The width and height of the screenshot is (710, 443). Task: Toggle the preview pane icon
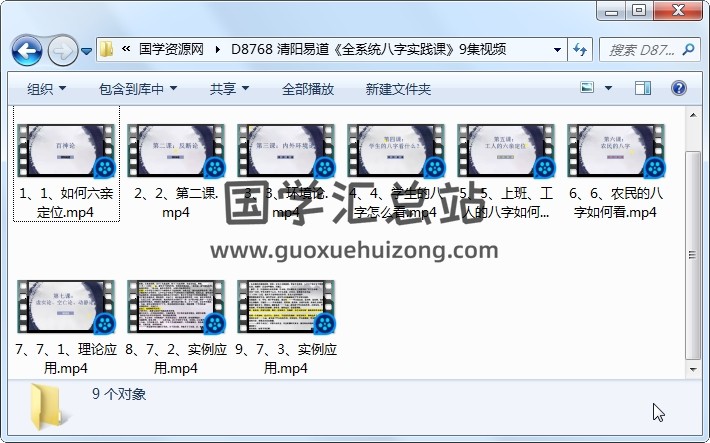[x=643, y=88]
